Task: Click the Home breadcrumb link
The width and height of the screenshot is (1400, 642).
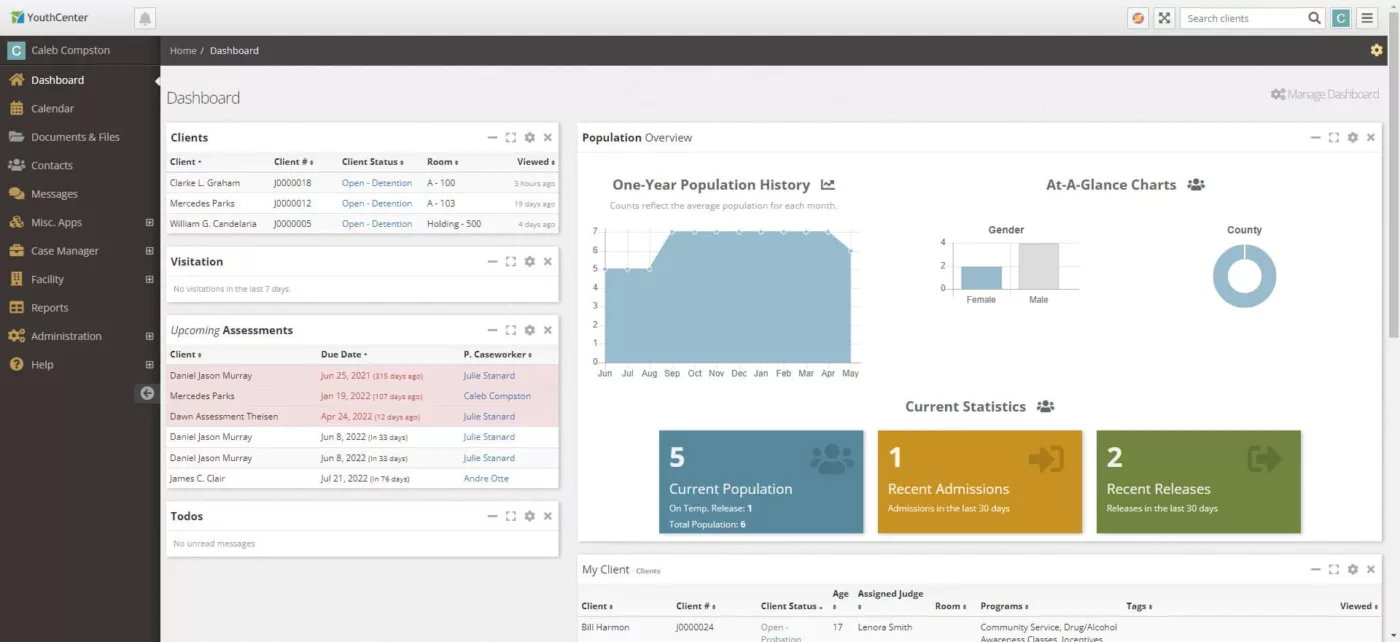Action: pos(183,50)
